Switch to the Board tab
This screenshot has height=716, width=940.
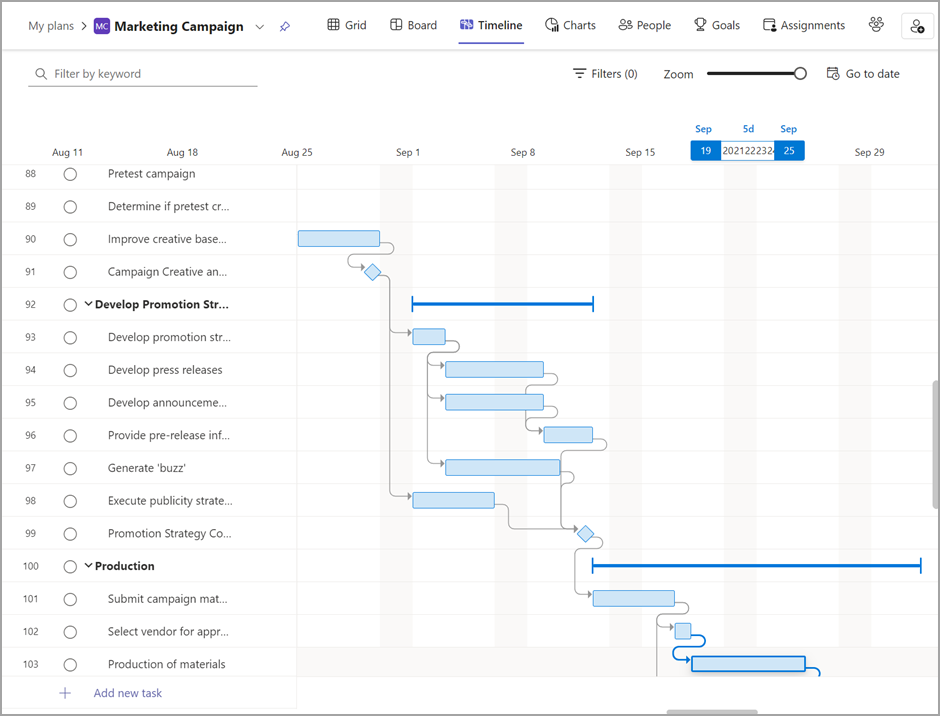[413, 25]
